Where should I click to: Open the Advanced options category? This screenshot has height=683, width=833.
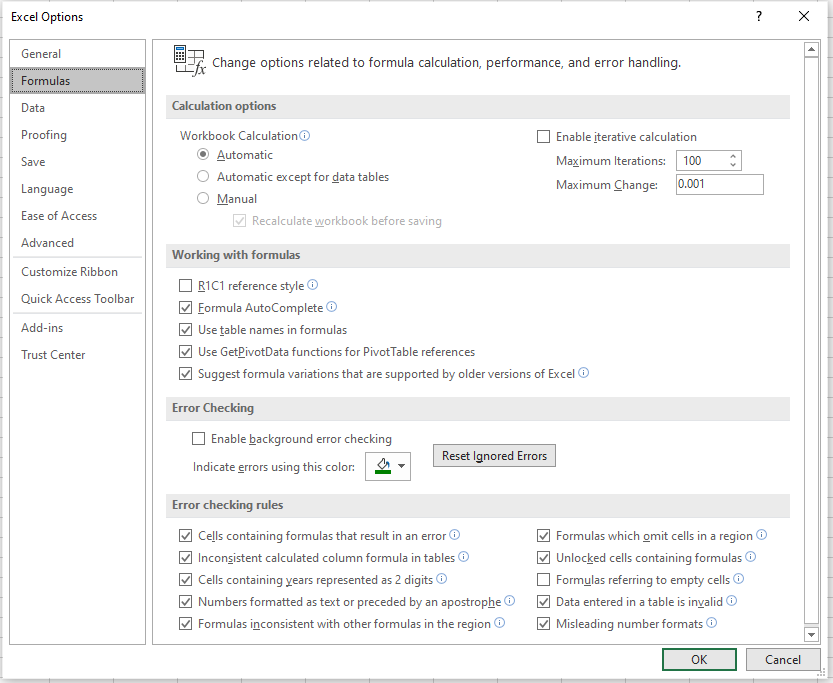[x=48, y=243]
